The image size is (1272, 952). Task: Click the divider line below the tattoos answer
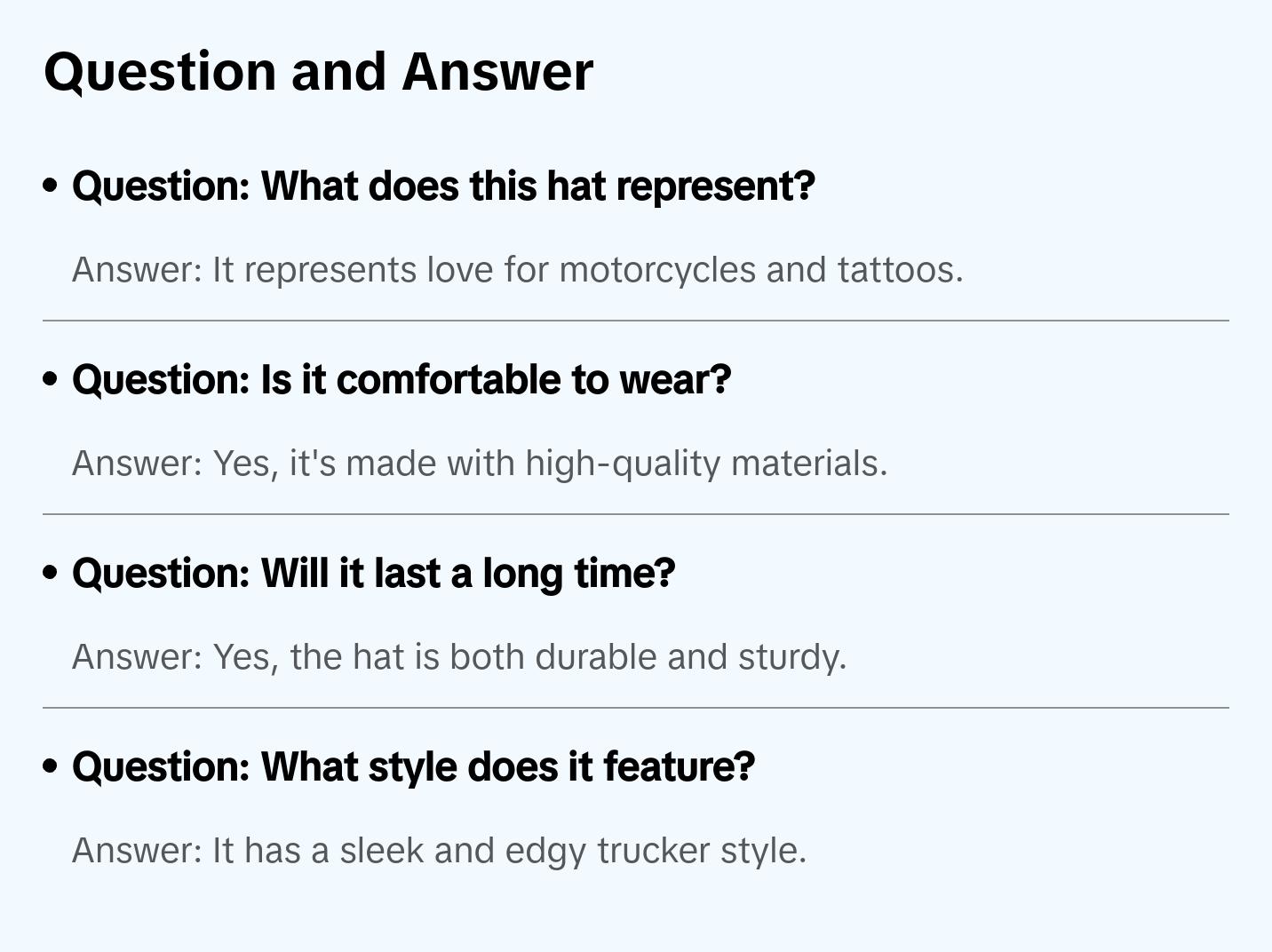[x=636, y=321]
